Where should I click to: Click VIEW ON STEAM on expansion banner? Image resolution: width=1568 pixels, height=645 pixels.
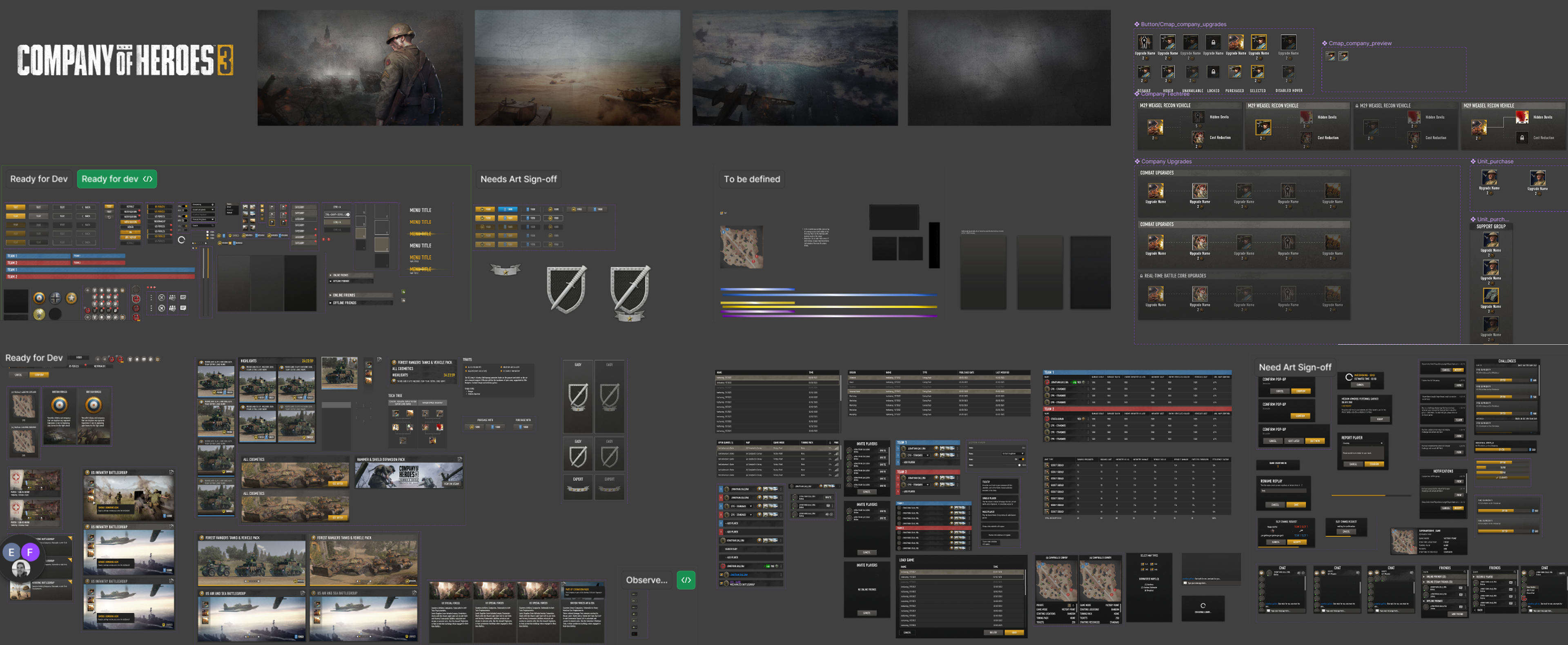[451, 483]
